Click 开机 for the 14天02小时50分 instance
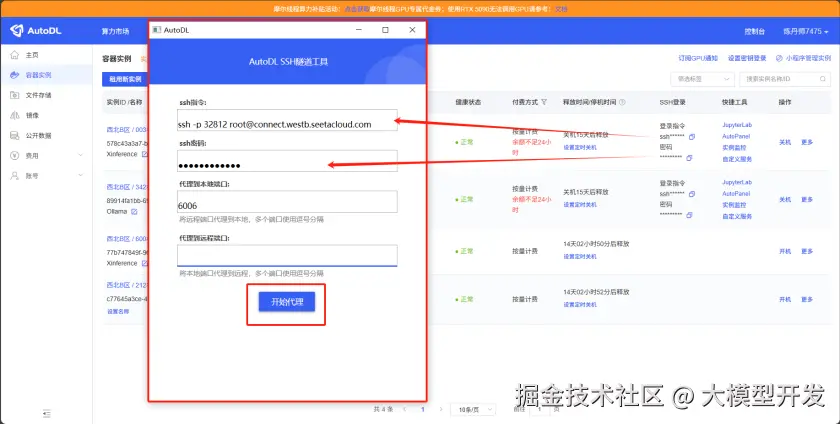Screen dimensions: 840x424 [785, 251]
